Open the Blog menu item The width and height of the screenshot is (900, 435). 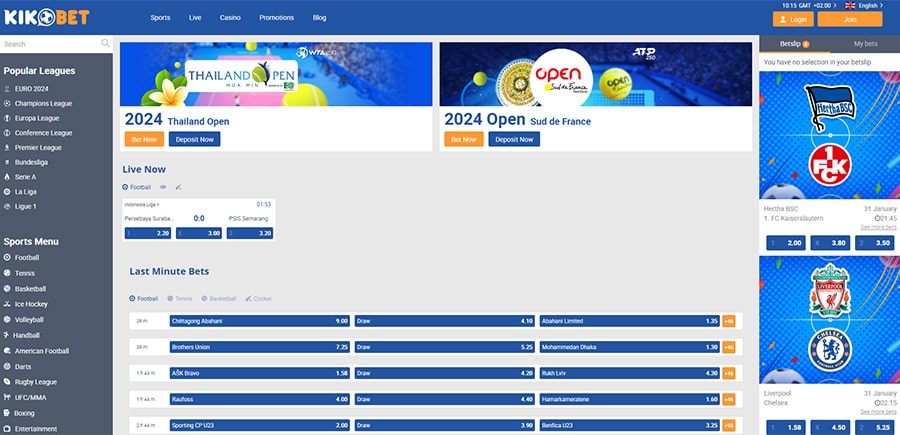(319, 18)
